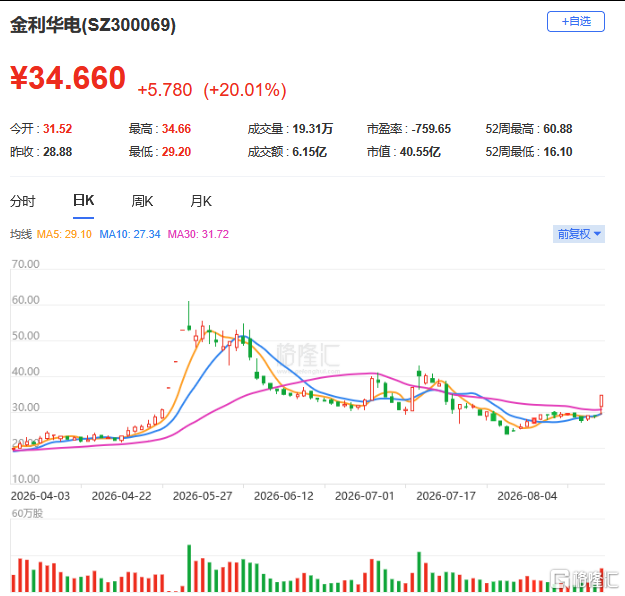625x596 pixels.
Task: Click date axis label 2026-08-04
Action: tap(527, 496)
